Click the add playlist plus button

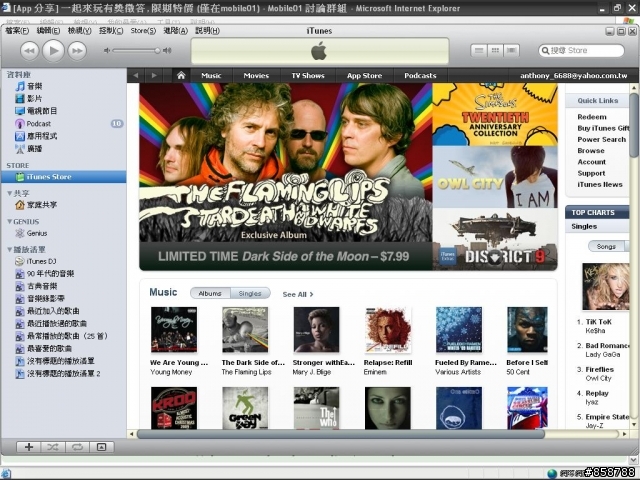pyautogui.click(x=29, y=447)
